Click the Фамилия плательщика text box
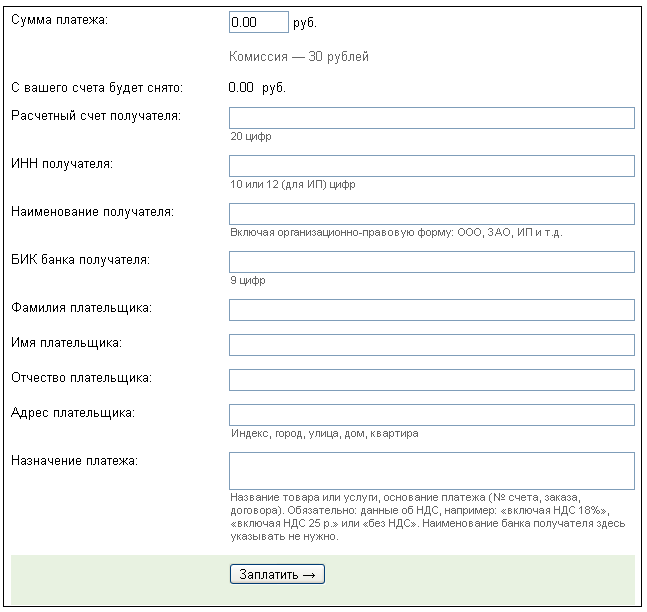Image resolution: width=647 pixels, height=612 pixels. (x=431, y=310)
